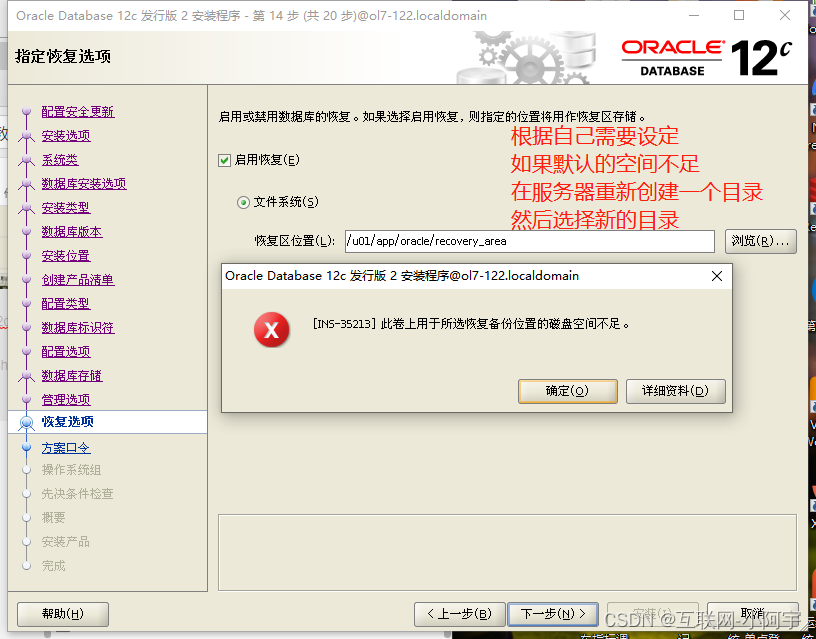Click the 恢复区位置 path input field
The height and width of the screenshot is (639, 816).
coord(529,241)
